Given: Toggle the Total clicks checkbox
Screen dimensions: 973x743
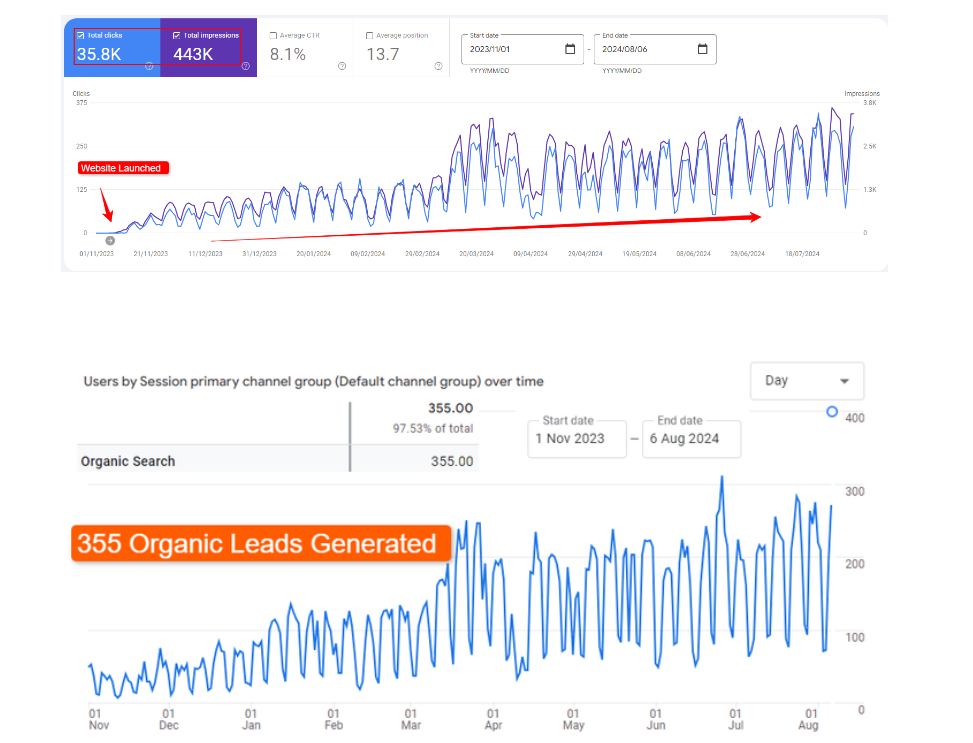Looking at the screenshot, I should click(x=81, y=35).
